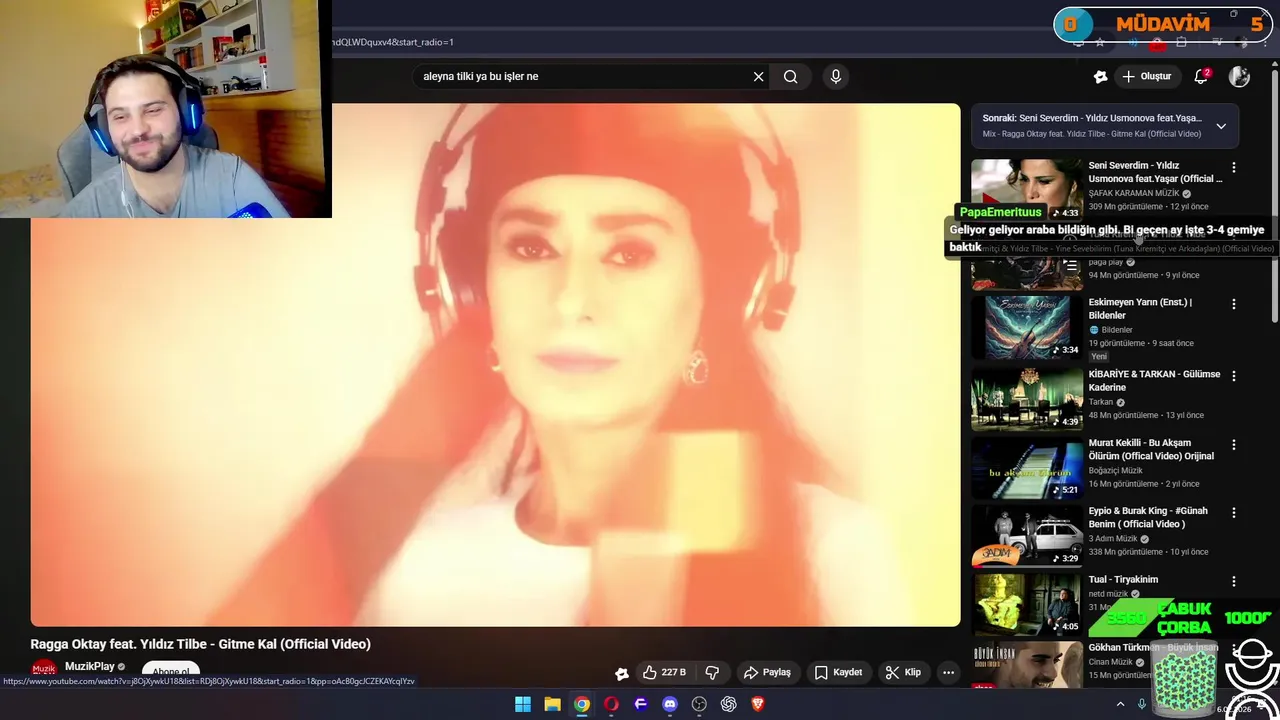Open Eypio Günah Benim video thumbnail

[1027, 535]
